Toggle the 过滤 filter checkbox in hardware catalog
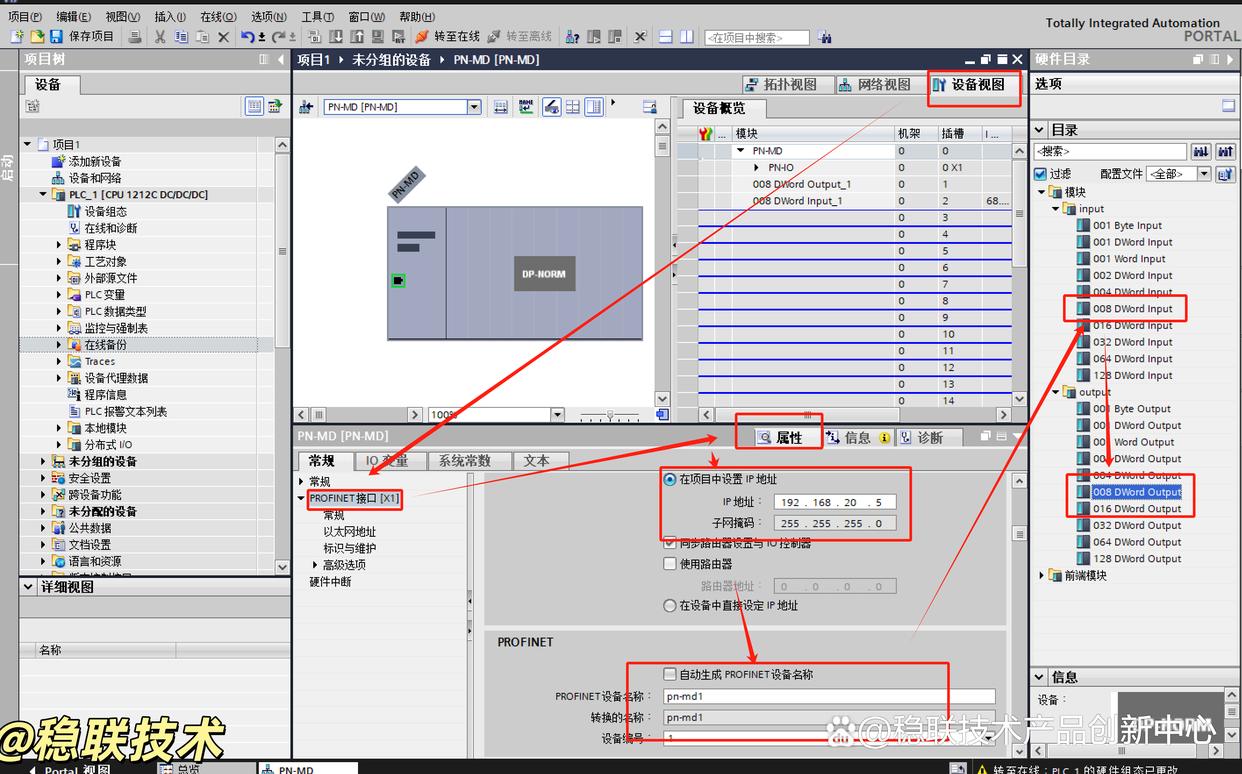1242x774 pixels. (x=1040, y=174)
